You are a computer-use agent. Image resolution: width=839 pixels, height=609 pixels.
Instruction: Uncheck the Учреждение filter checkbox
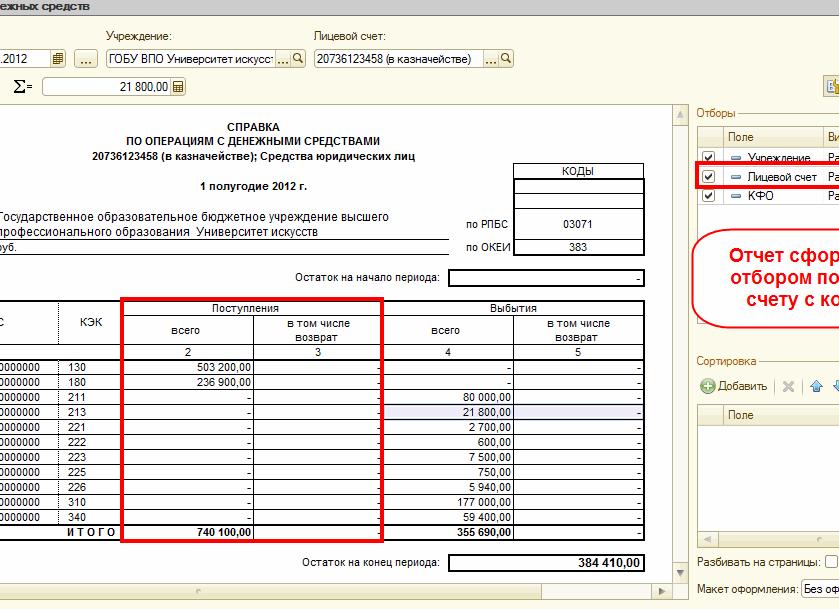pos(708,157)
